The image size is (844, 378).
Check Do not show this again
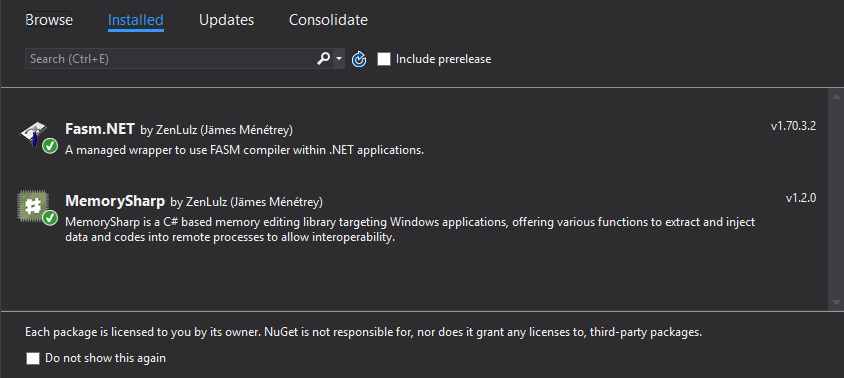pos(33,359)
